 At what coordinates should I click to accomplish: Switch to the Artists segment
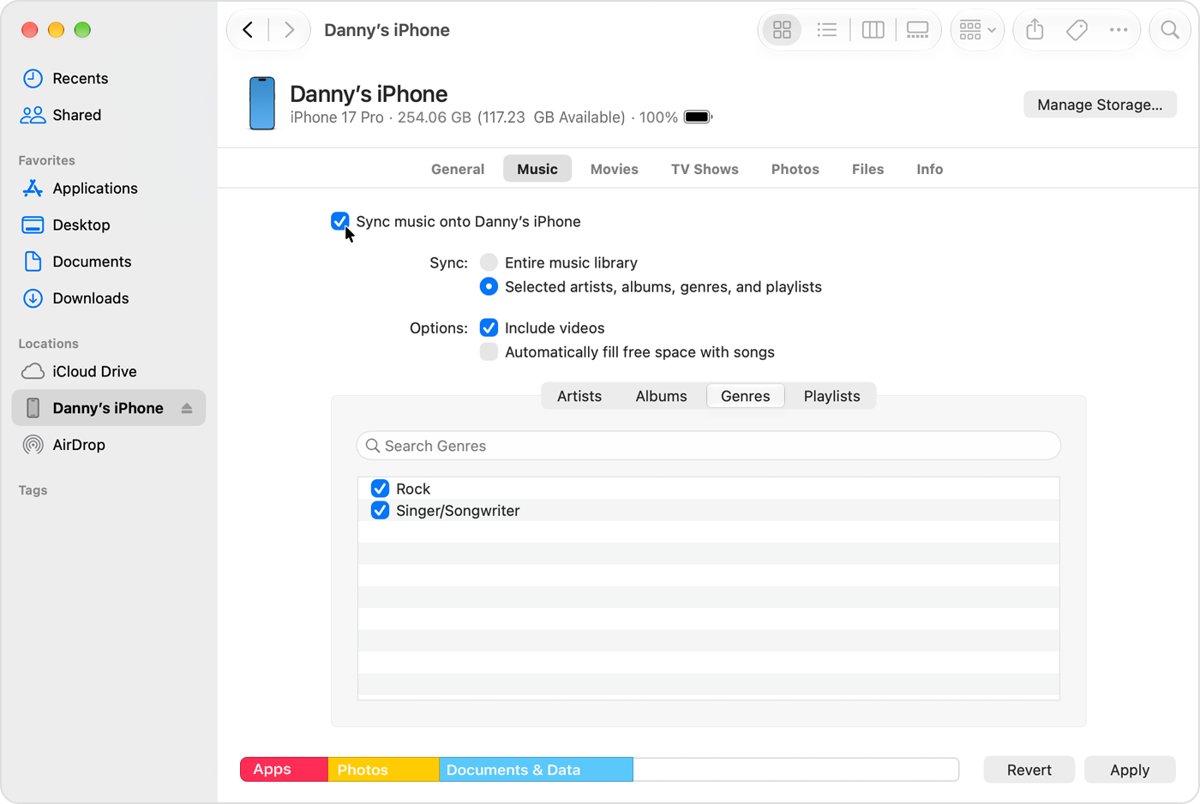pyautogui.click(x=580, y=396)
